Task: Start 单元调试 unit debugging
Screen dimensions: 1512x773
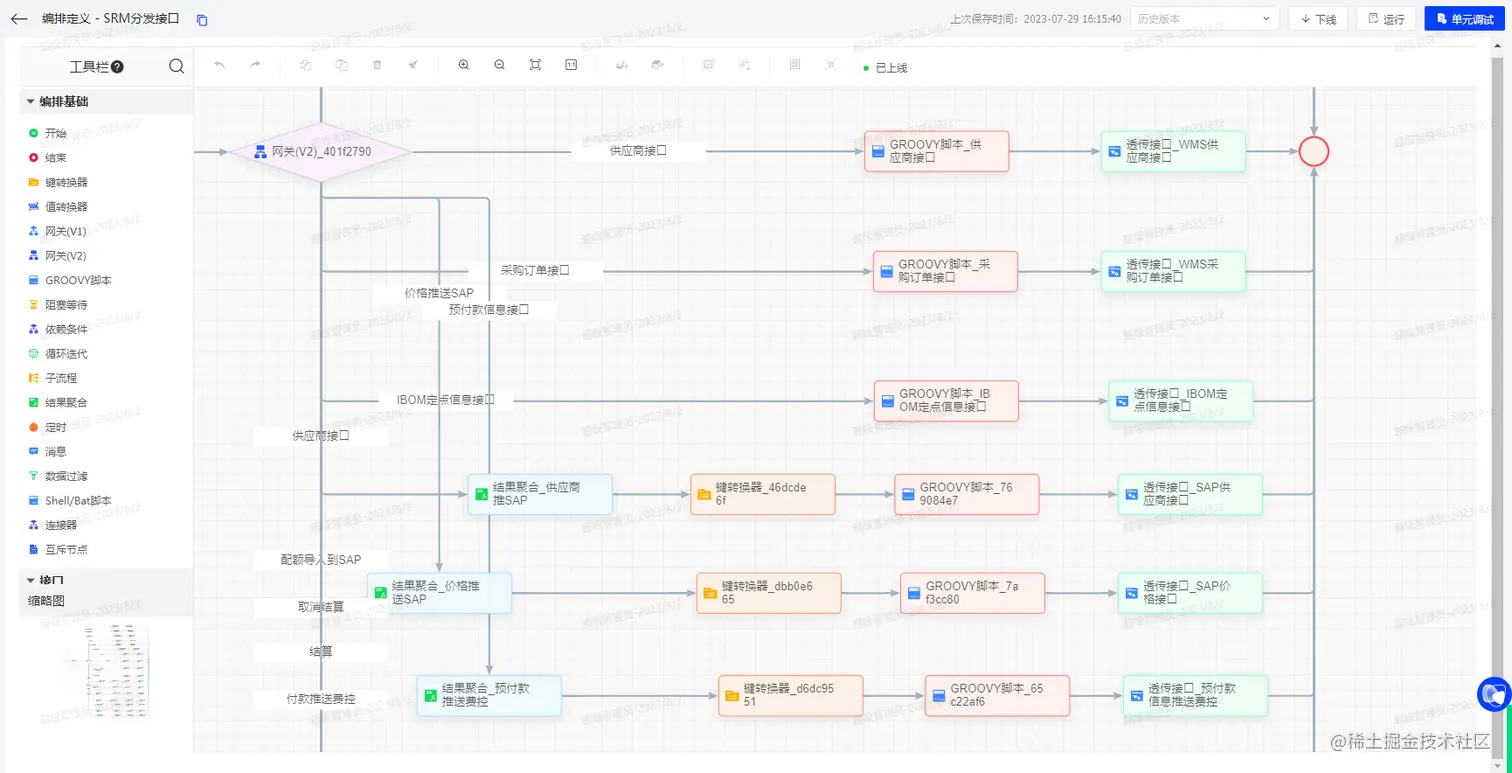Action: (1464, 19)
